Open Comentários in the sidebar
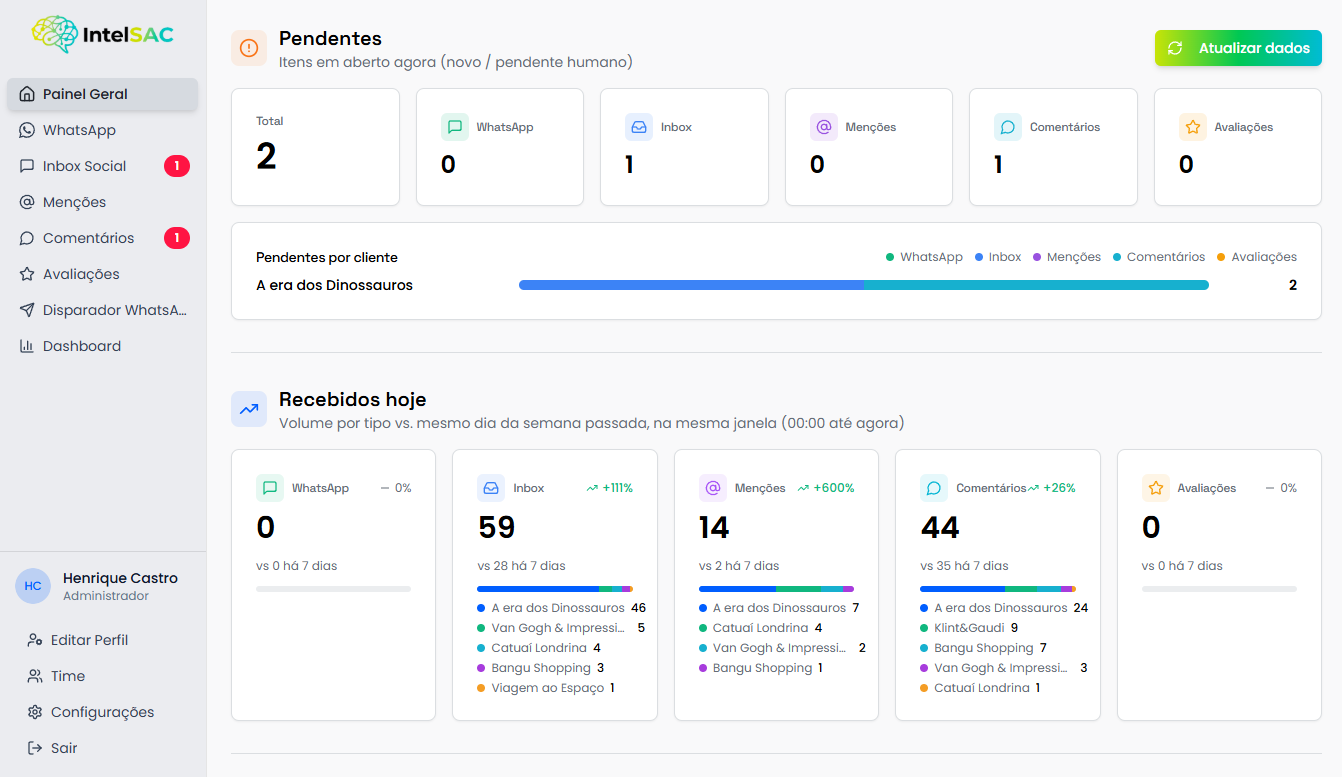Image resolution: width=1342 pixels, height=777 pixels. click(x=103, y=238)
